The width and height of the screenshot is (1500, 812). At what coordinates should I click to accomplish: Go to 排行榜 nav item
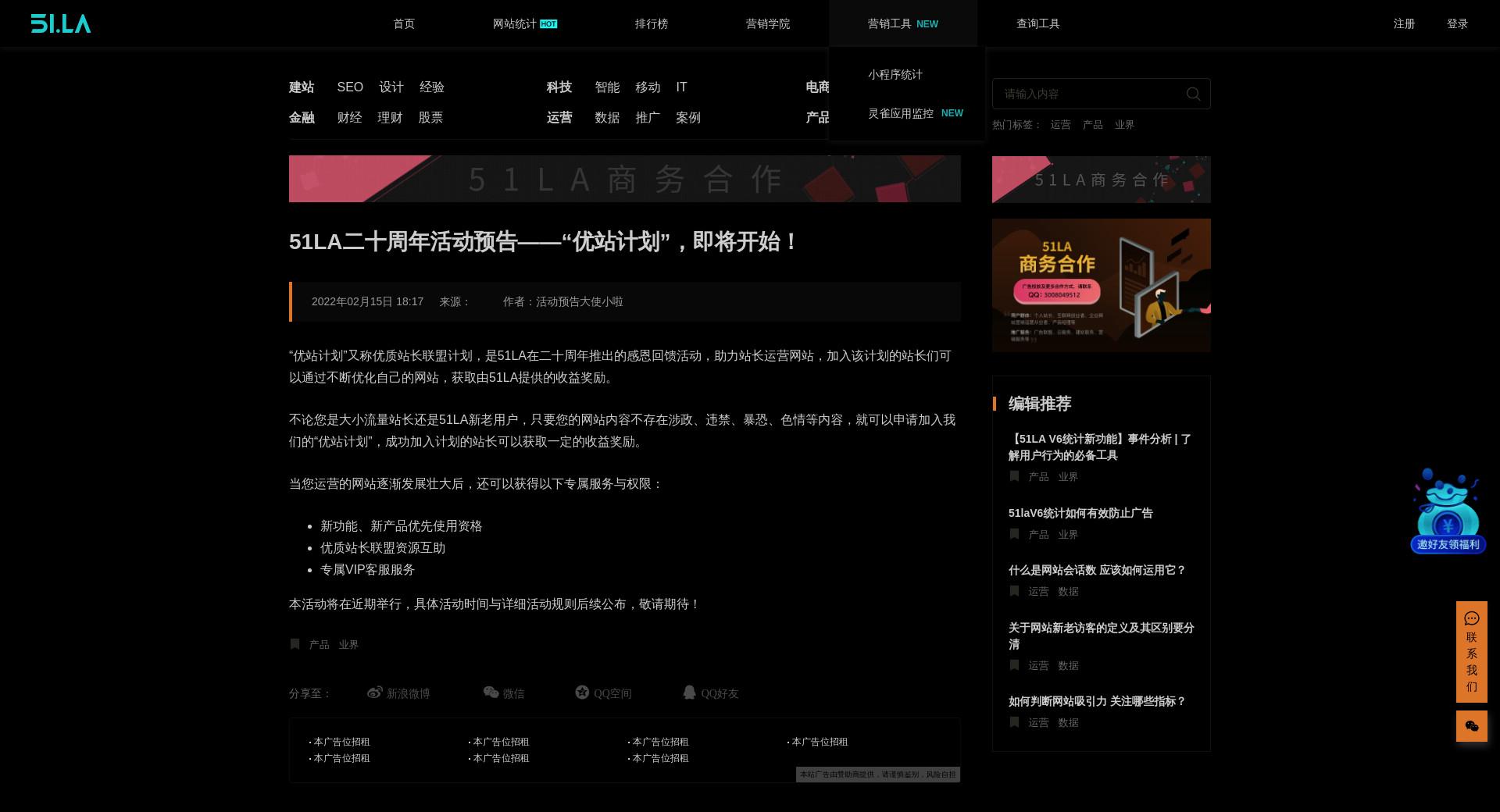tap(652, 23)
